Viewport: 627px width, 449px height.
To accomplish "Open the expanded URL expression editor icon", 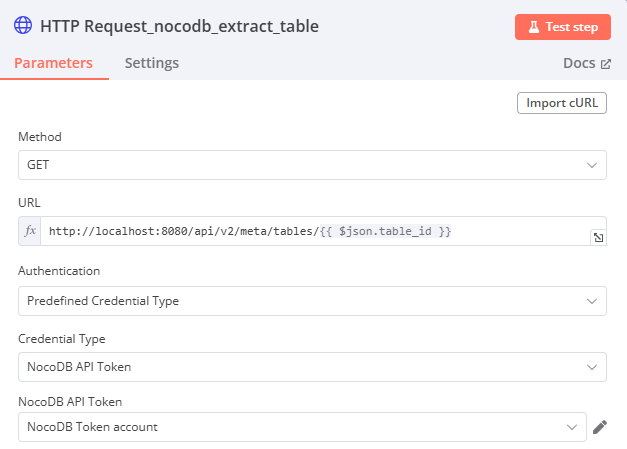I will 598,237.
